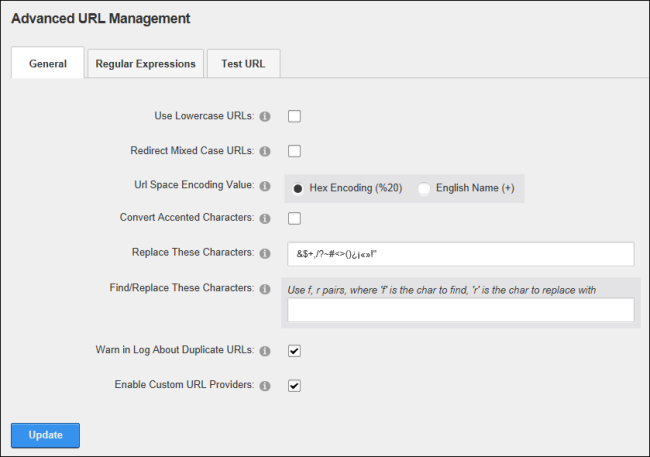This screenshot has height=457, width=650.
Task: Tick the Redirect Mixed Case URLs checkbox
Action: pos(294,151)
